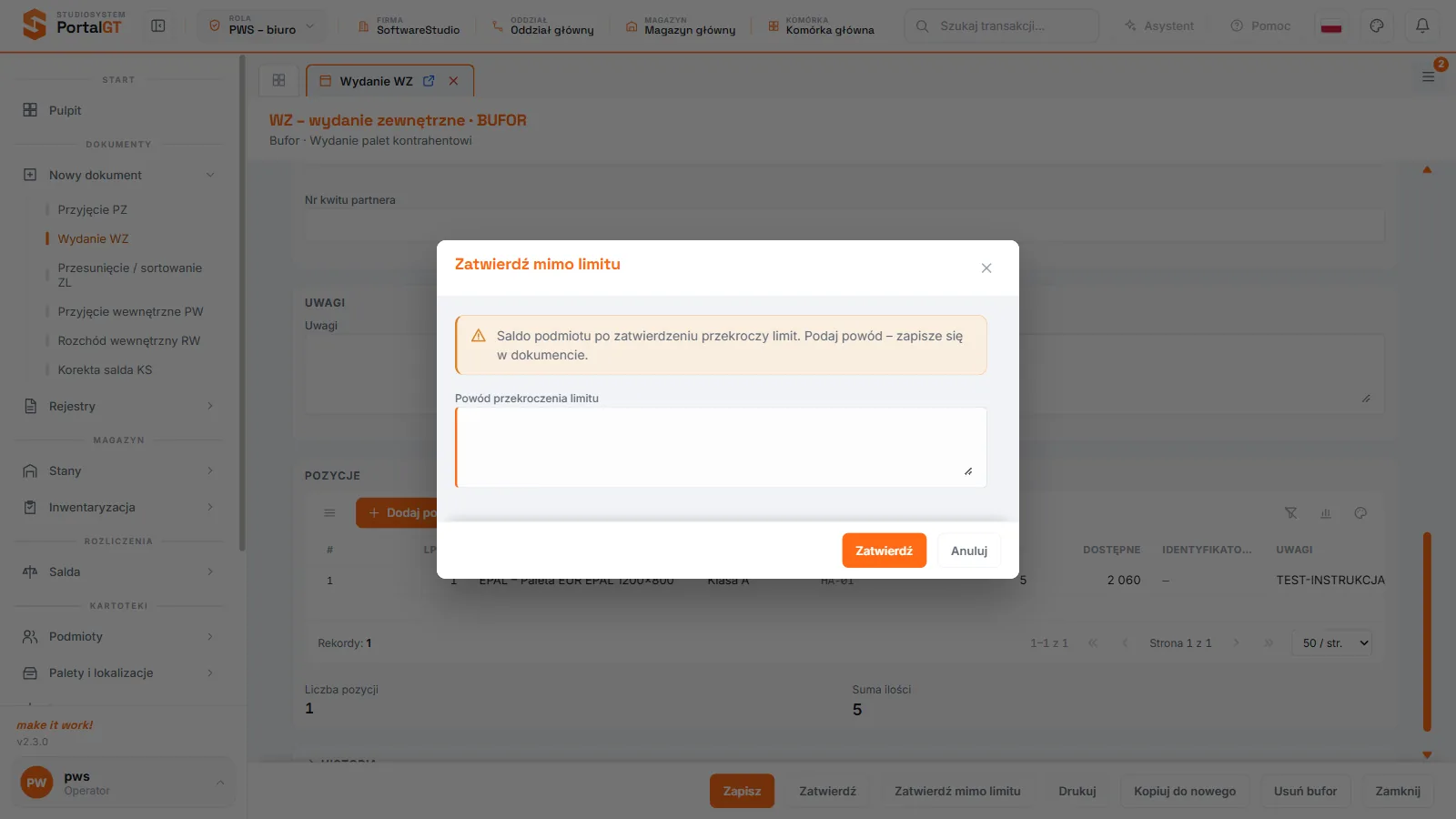
Task: Clear filters icon above positions table
Action: (x=1290, y=513)
